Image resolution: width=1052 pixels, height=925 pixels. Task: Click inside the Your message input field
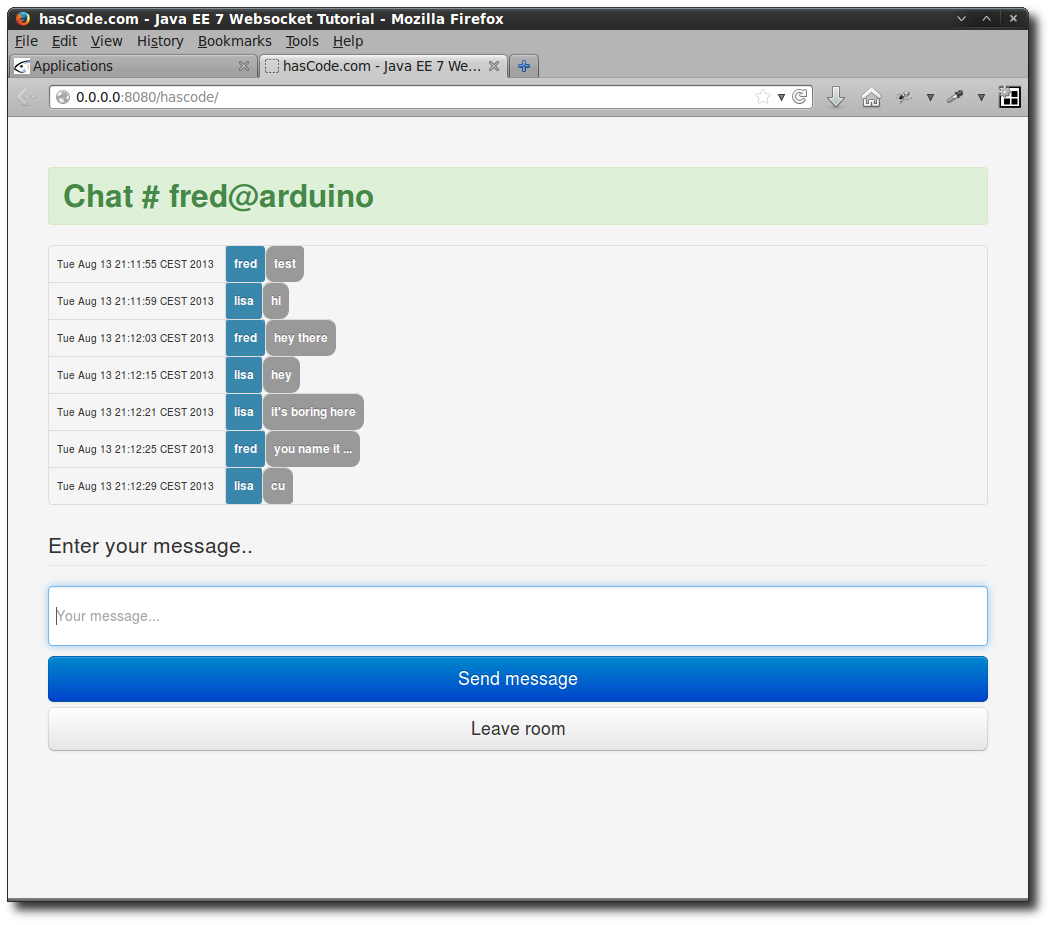click(x=517, y=615)
